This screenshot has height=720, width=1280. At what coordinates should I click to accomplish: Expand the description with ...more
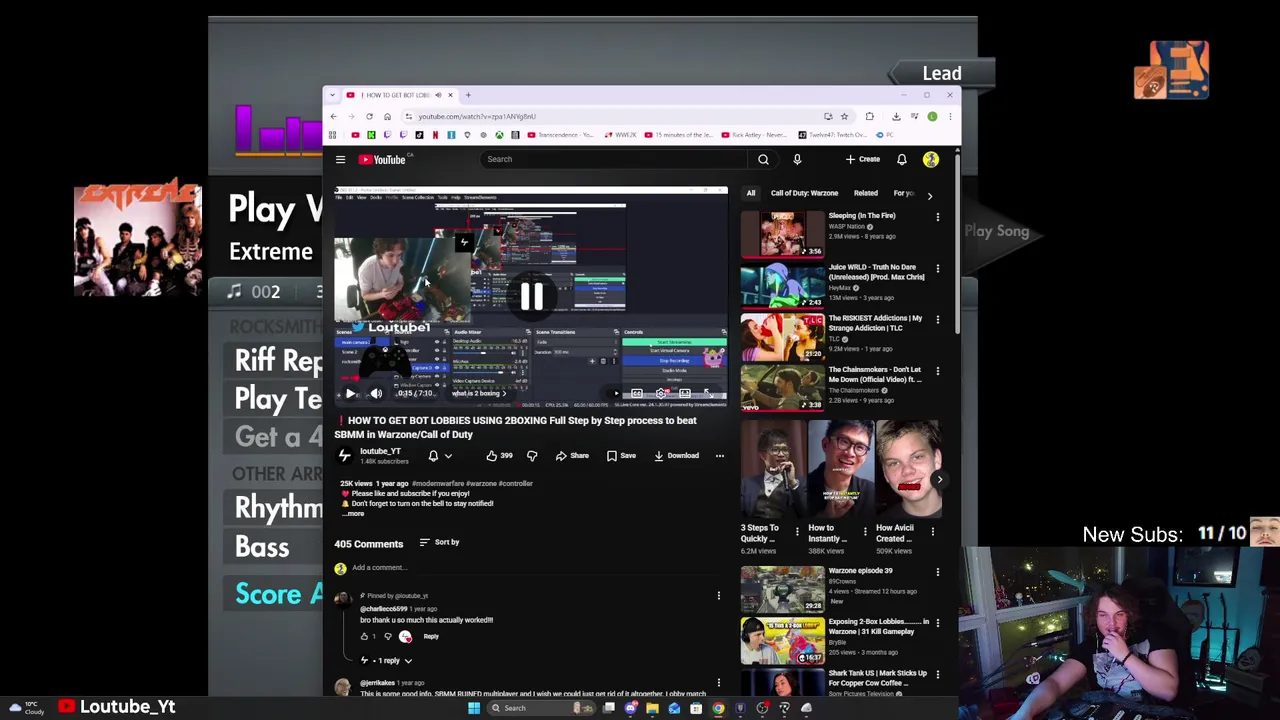(353, 513)
